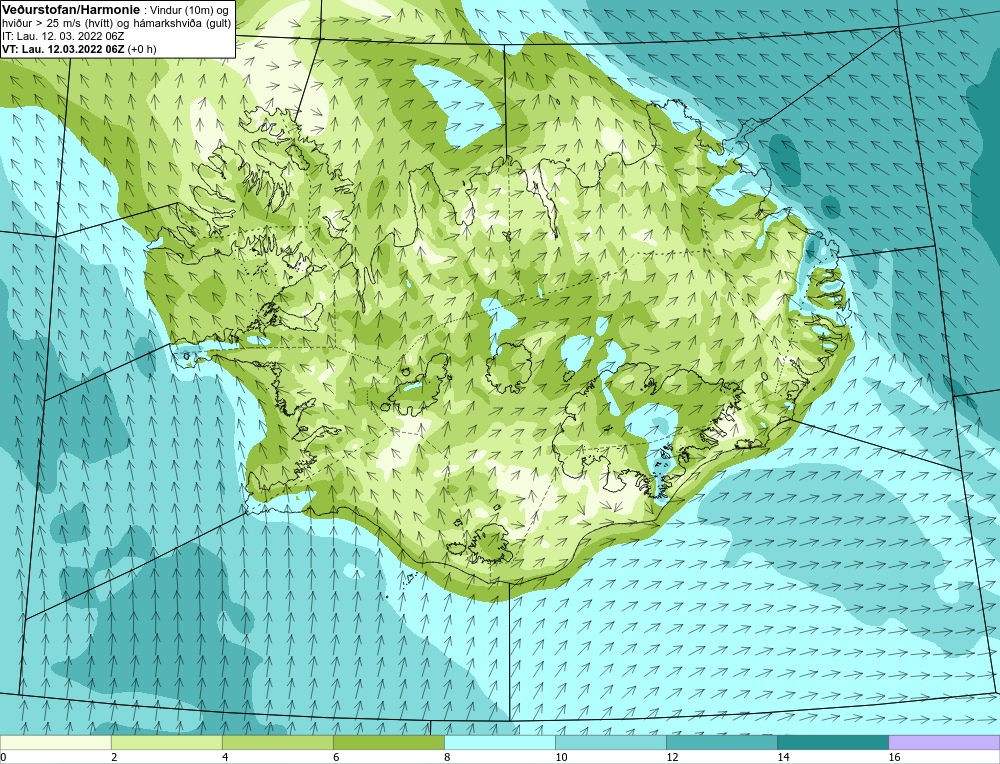1000x764 pixels.
Task: Click the legend tick label '2'
Action: point(114,757)
